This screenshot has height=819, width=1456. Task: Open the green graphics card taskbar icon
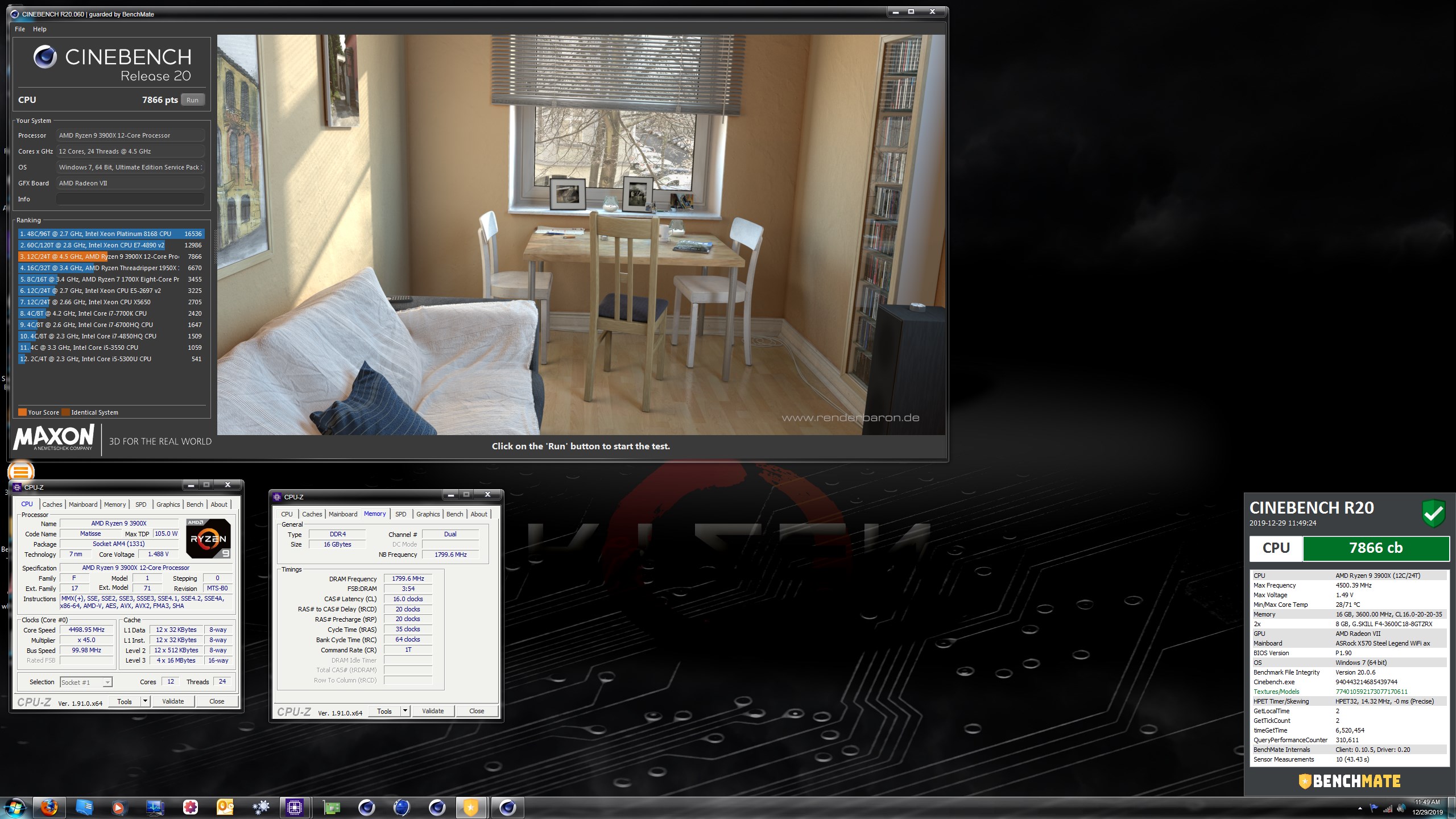[x=331, y=808]
